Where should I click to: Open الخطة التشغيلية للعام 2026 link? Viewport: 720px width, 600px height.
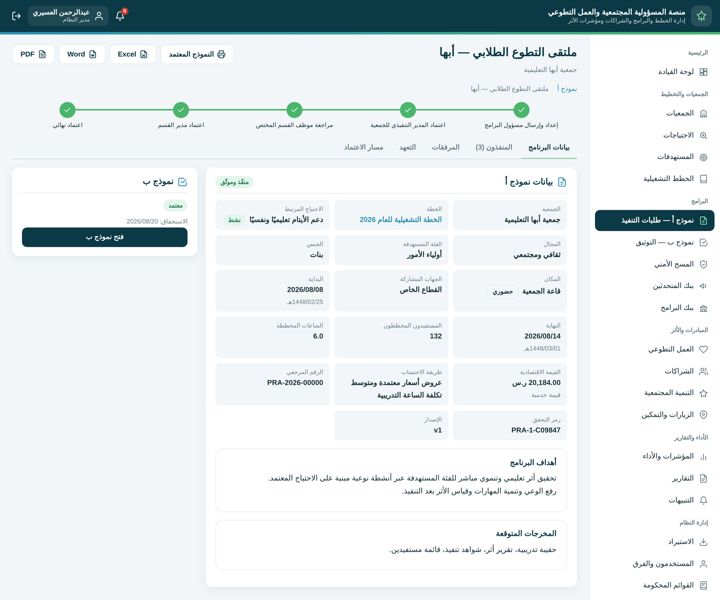[400, 219]
